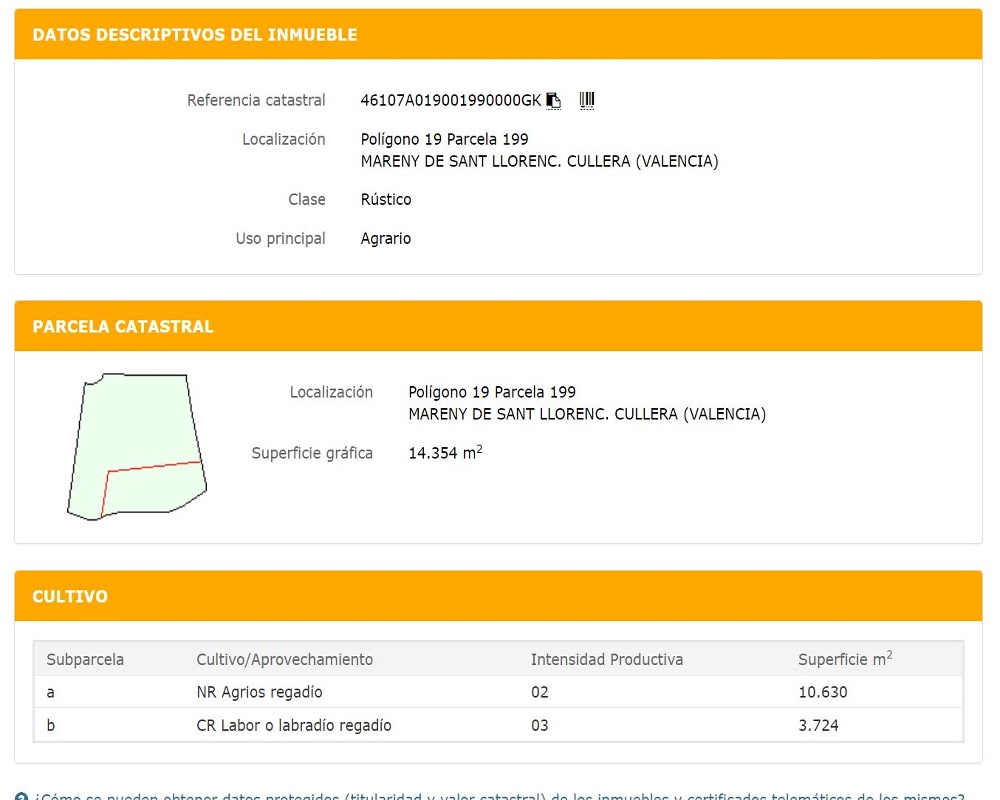The width and height of the screenshot is (1000, 800).
Task: Click the Superficie m² column header
Action: (845, 660)
